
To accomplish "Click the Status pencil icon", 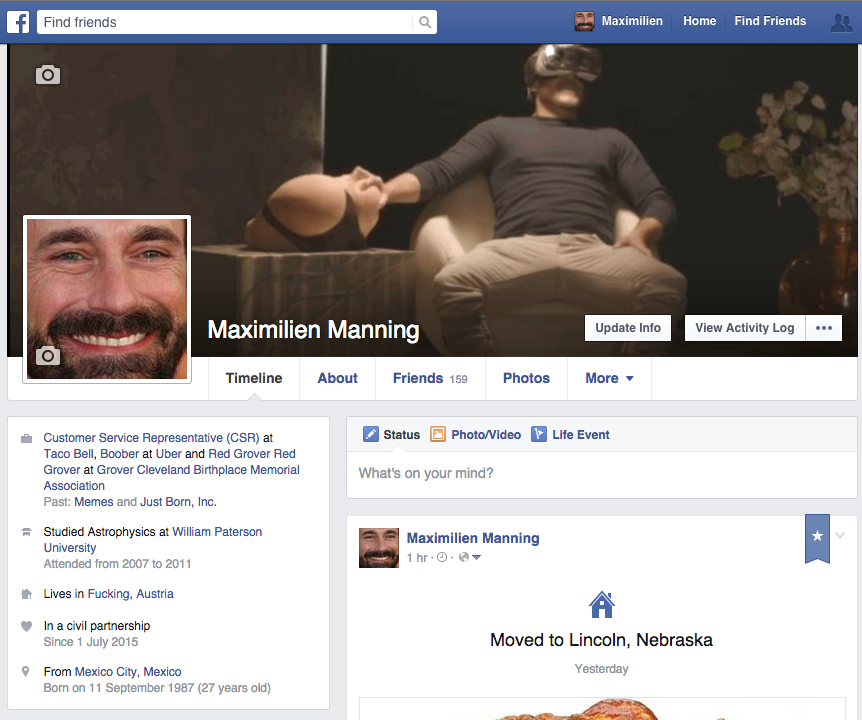I will [x=371, y=434].
